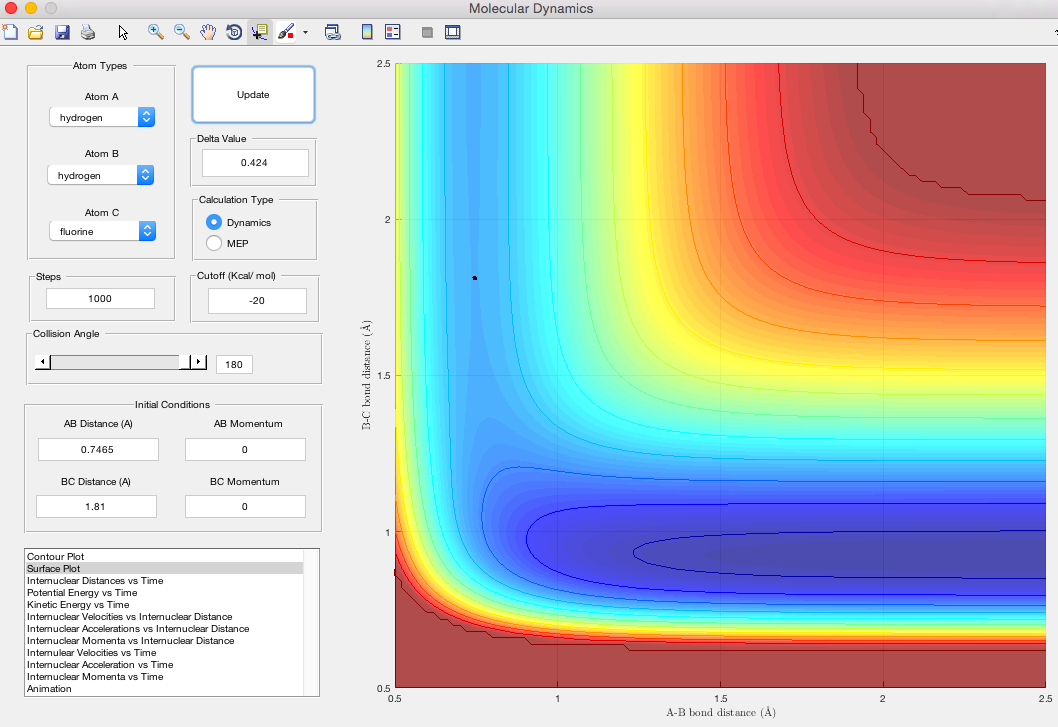This screenshot has width=1058, height=727.
Task: Enable the Rotate 3D tool
Action: pos(233,32)
